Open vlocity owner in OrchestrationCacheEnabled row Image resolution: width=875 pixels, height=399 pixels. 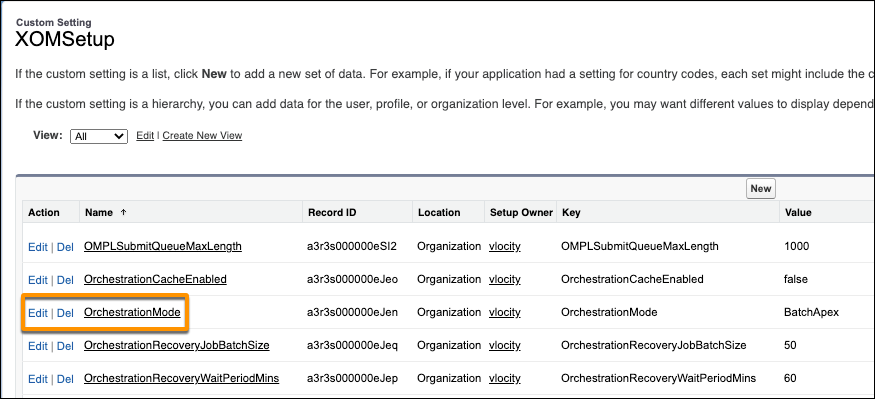[x=505, y=280]
